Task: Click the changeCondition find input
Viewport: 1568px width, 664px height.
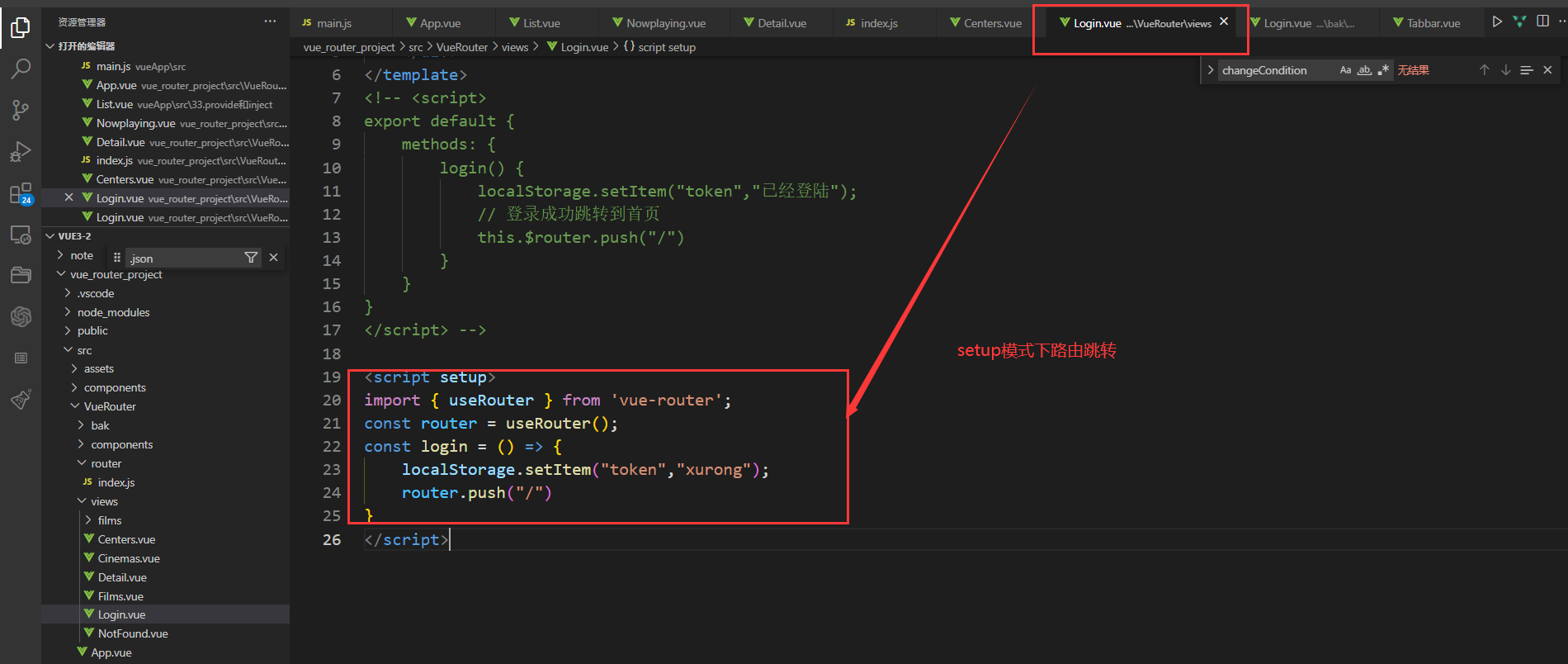Action: [x=1278, y=70]
